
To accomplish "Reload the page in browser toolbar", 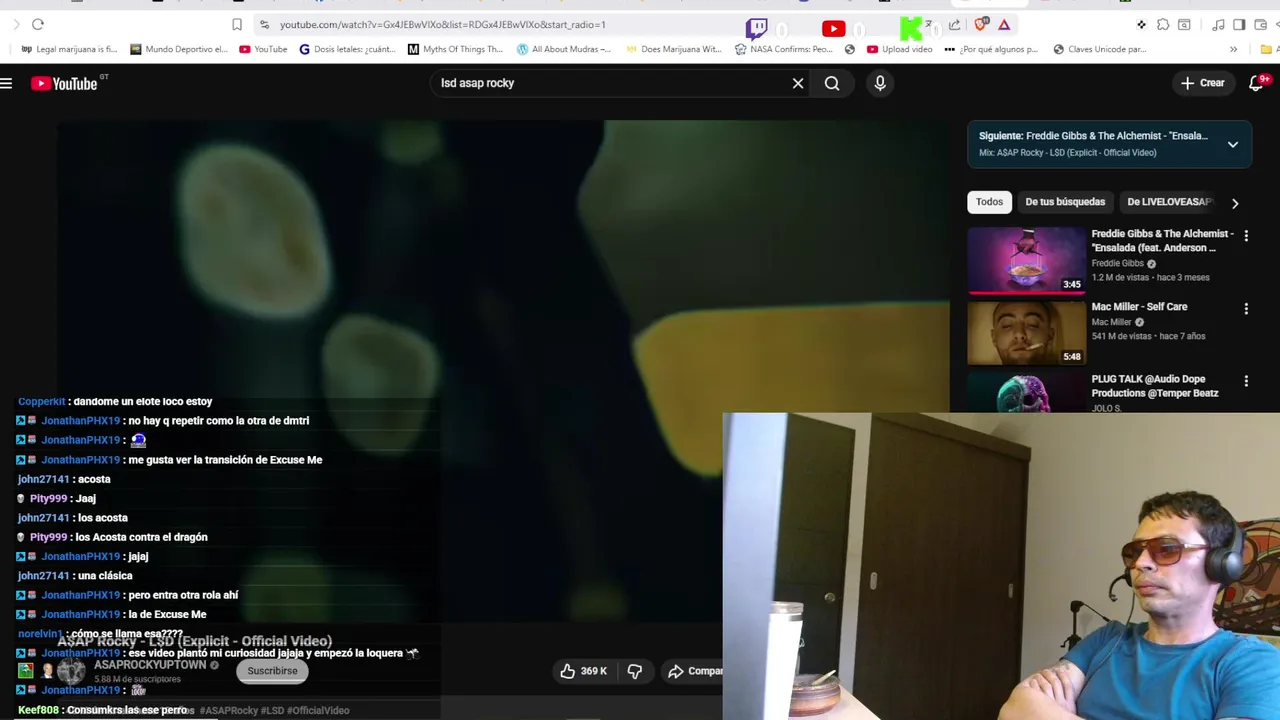I will point(38,24).
